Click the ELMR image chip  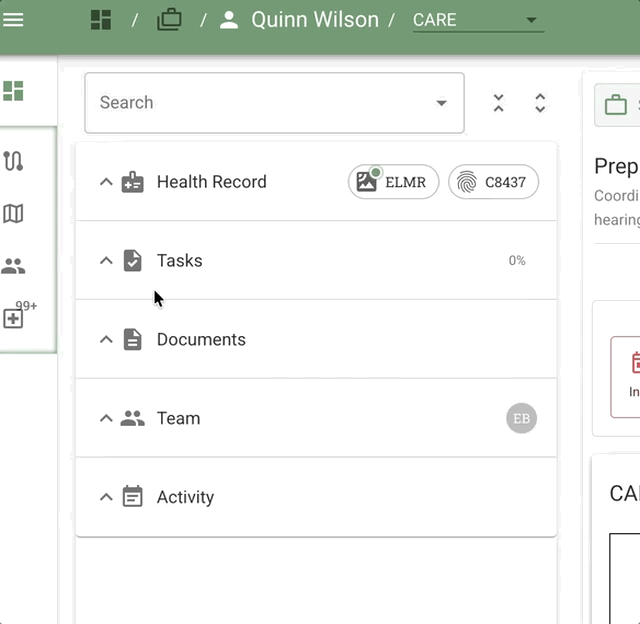tap(393, 182)
